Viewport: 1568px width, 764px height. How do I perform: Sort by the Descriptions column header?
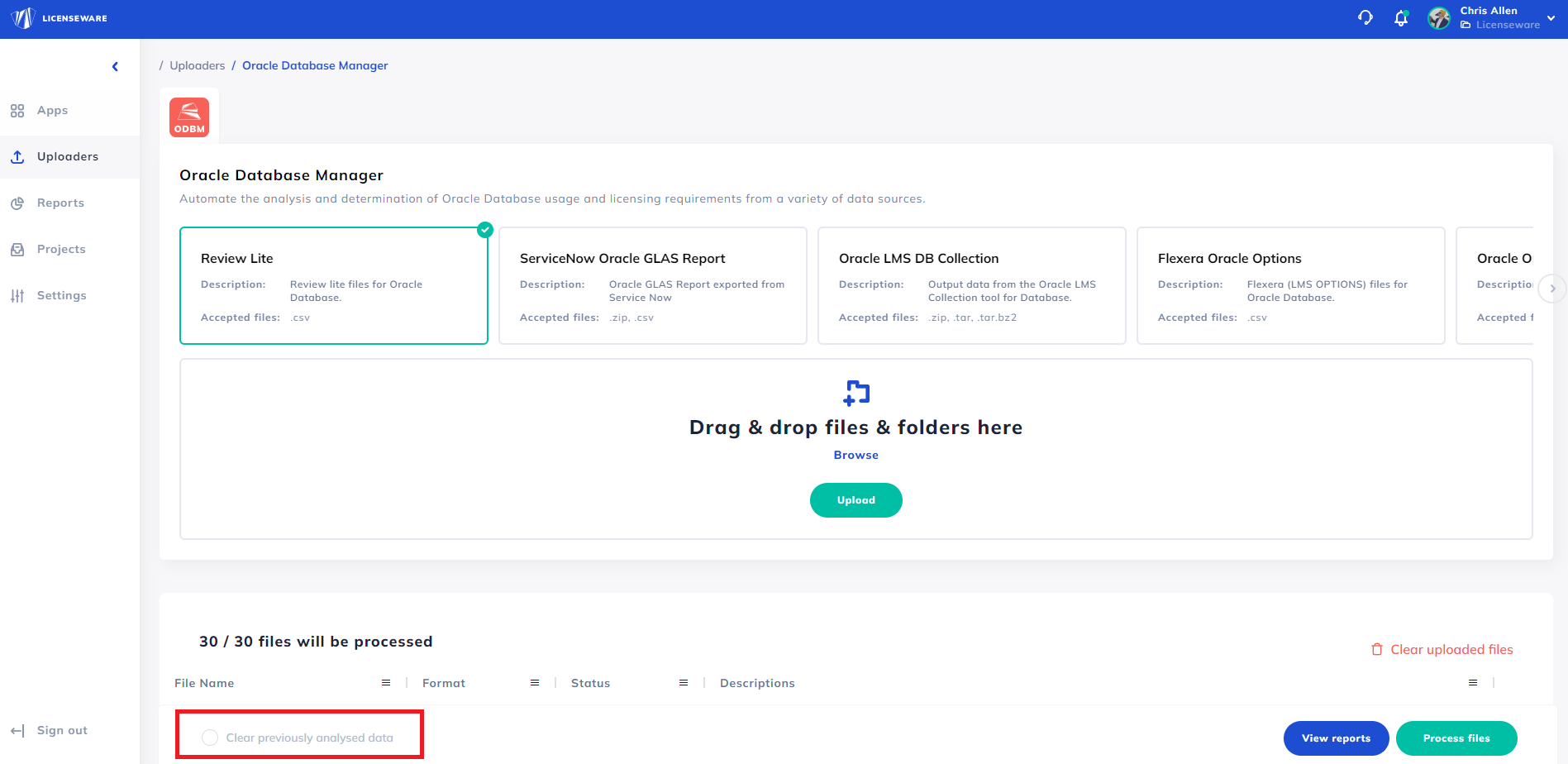[757, 683]
